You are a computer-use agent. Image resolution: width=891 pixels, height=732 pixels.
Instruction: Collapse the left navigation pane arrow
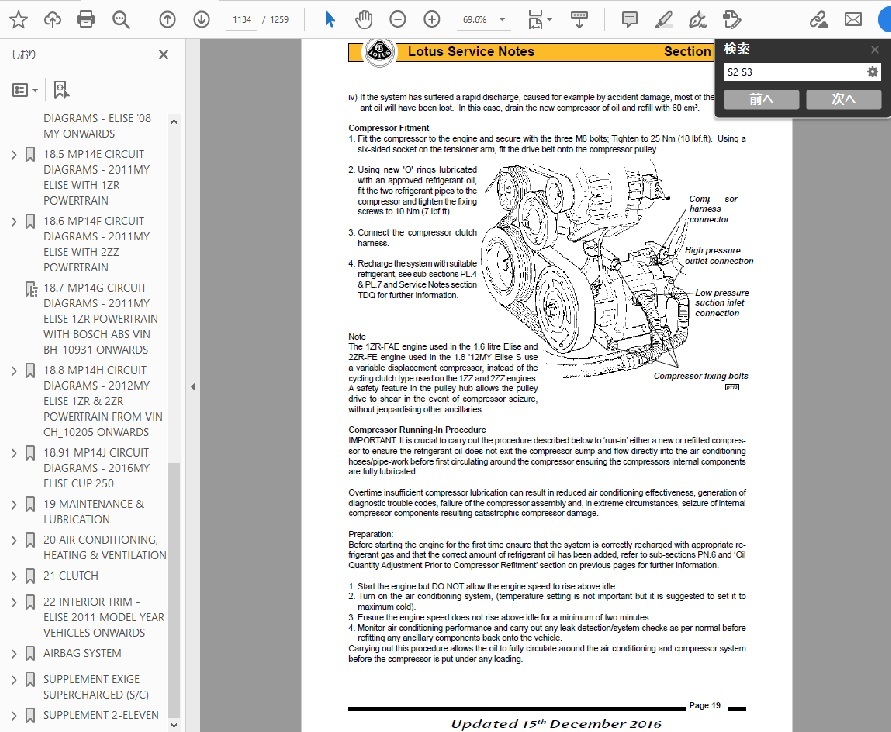point(193,386)
